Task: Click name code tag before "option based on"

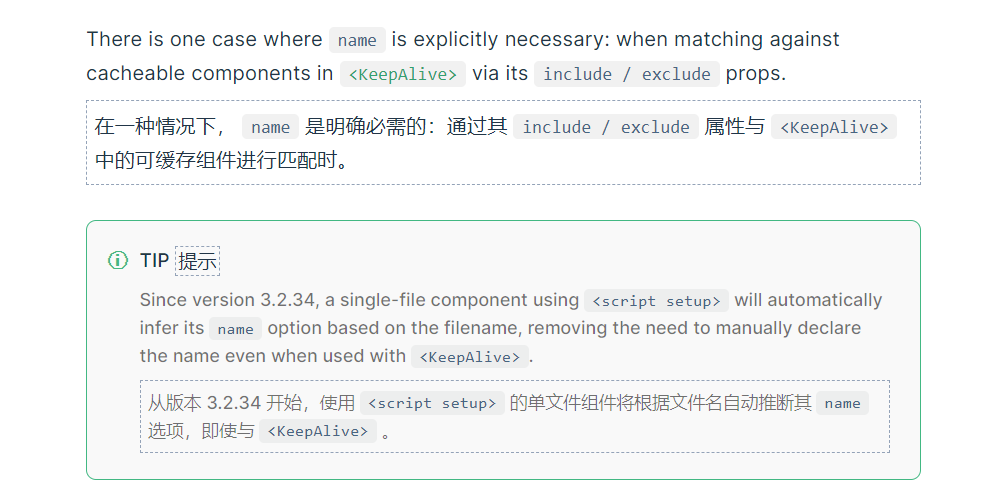Action: (235, 329)
